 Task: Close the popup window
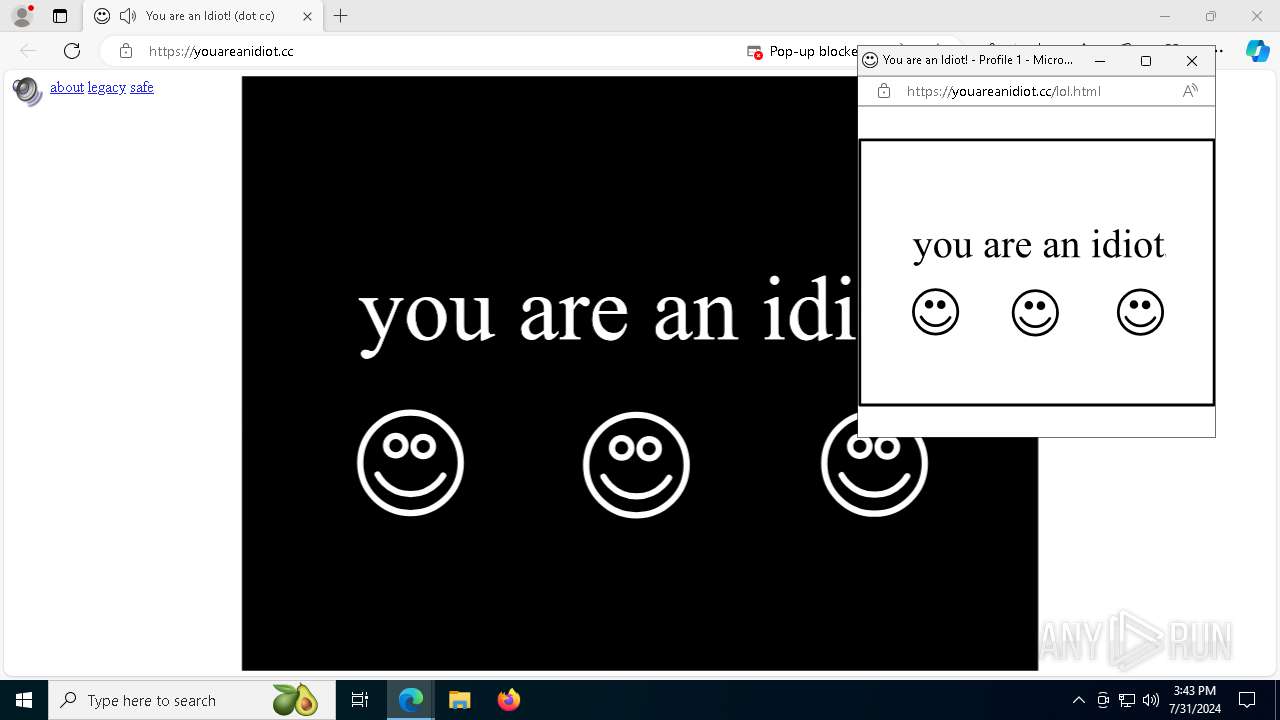click(1192, 61)
